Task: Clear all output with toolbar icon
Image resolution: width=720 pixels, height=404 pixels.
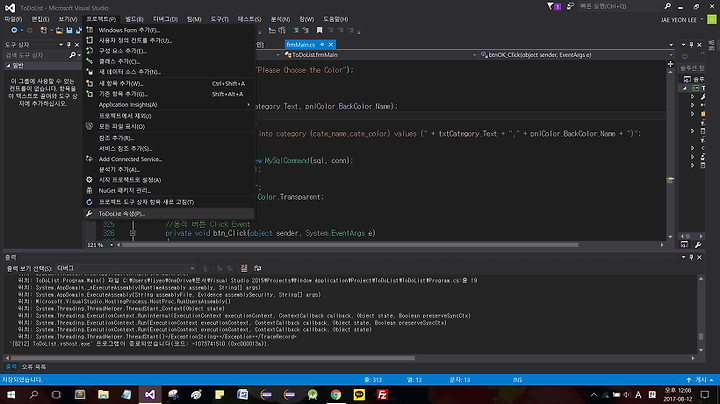Action: tap(244, 268)
